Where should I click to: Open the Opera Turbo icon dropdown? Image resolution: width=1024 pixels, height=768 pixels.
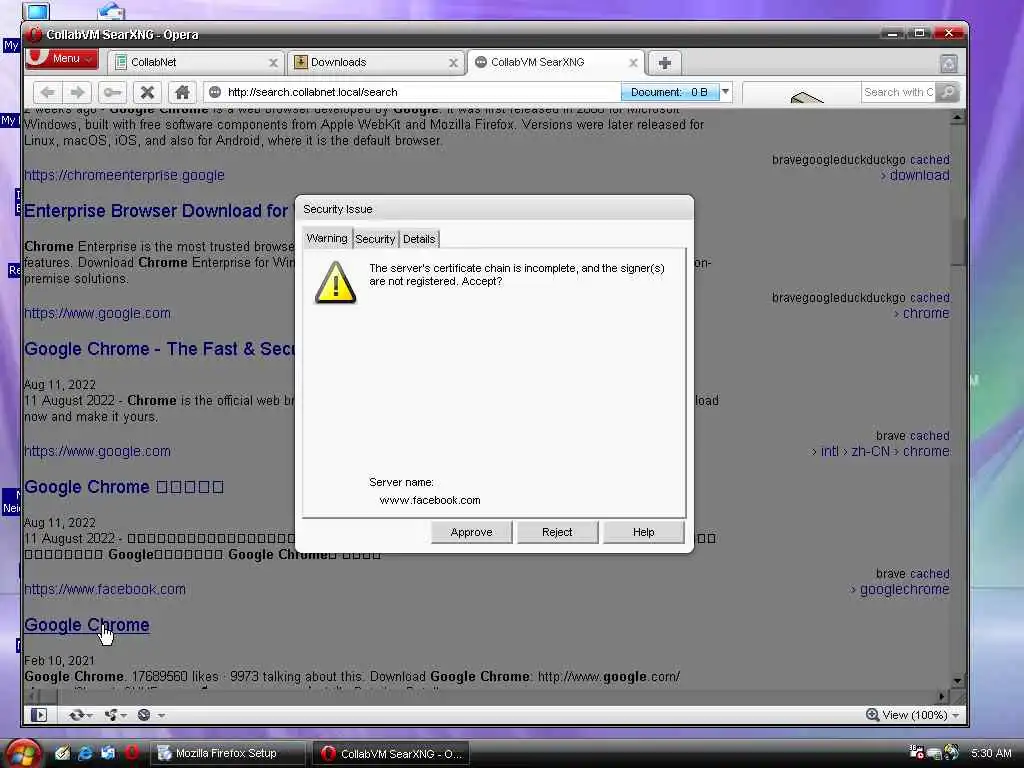point(150,715)
